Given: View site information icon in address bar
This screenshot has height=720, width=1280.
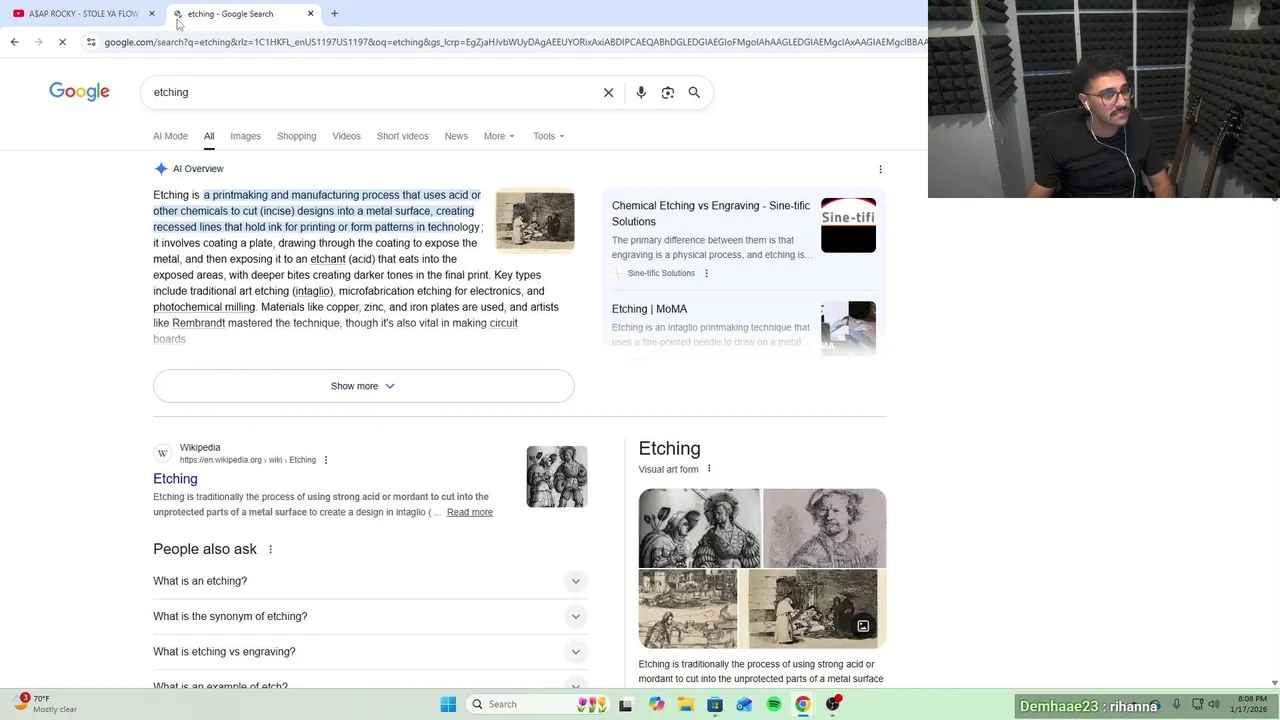Looking at the screenshot, I should (x=91, y=42).
